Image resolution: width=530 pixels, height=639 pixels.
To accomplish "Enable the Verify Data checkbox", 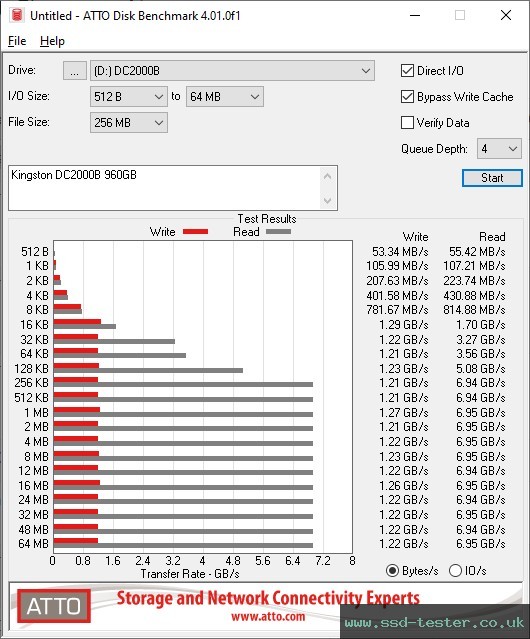I will pos(407,123).
